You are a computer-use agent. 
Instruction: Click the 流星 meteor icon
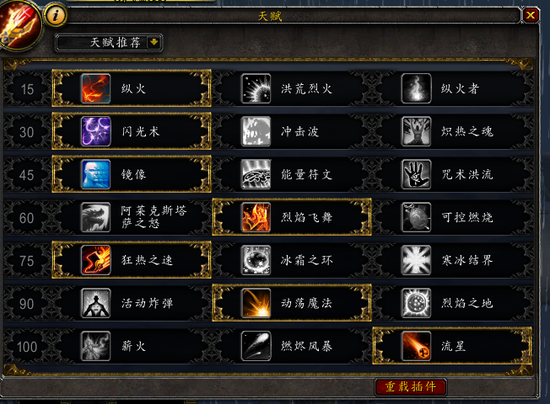tap(416, 346)
